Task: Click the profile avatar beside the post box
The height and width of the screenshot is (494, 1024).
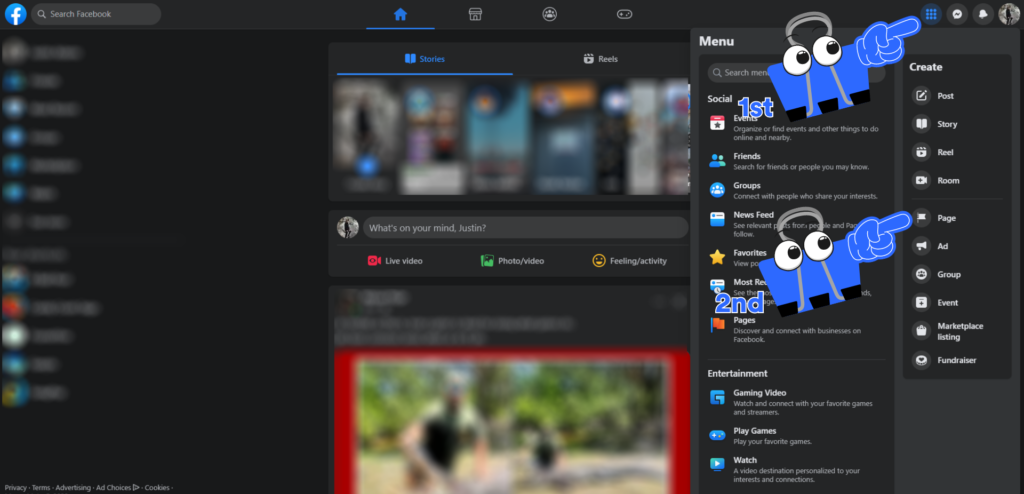Action: click(x=348, y=227)
